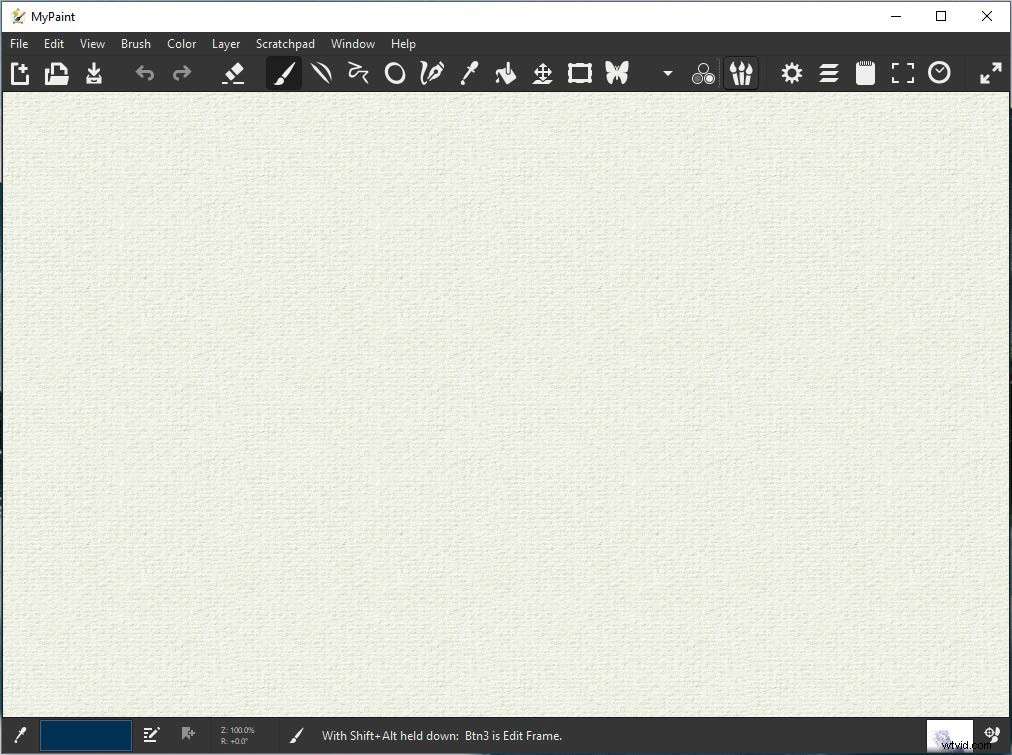The width and height of the screenshot is (1012, 755).
Task: Switch to the Eraser mode
Action: (233, 73)
